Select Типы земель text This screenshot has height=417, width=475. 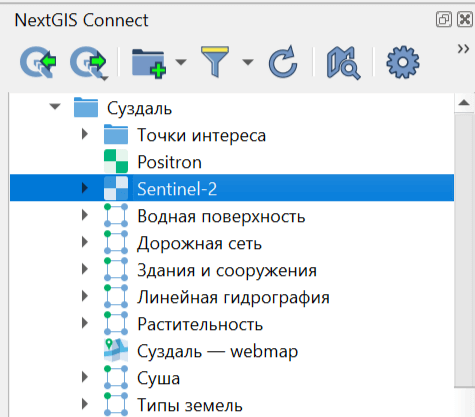190,405
